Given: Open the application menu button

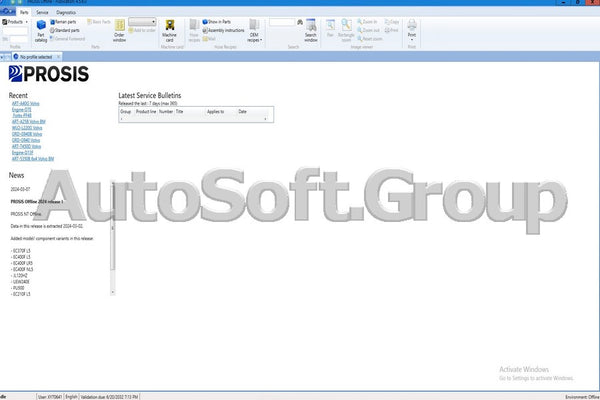Looking at the screenshot, I should [8, 12].
